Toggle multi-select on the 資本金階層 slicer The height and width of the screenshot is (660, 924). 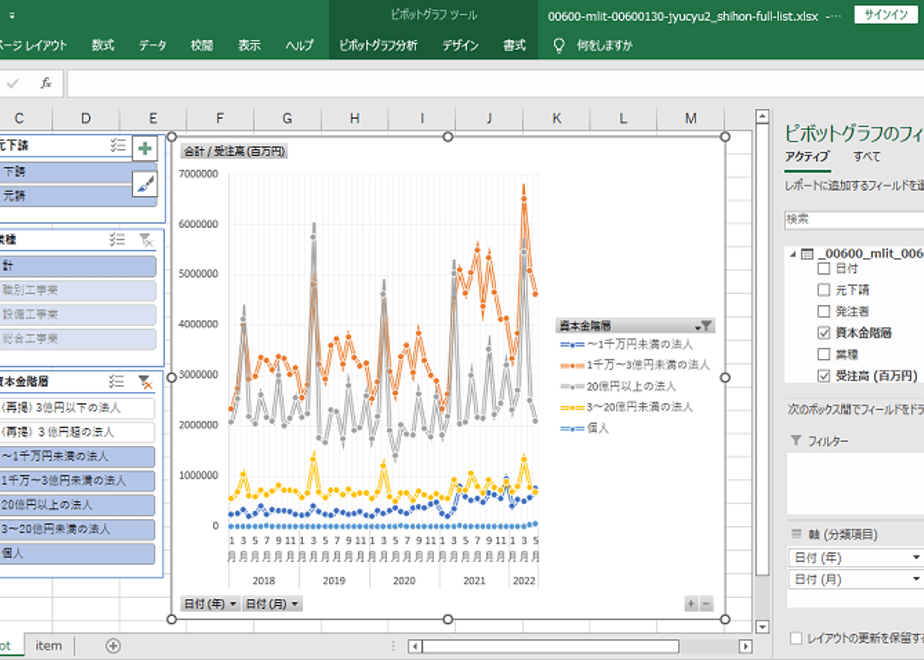117,381
